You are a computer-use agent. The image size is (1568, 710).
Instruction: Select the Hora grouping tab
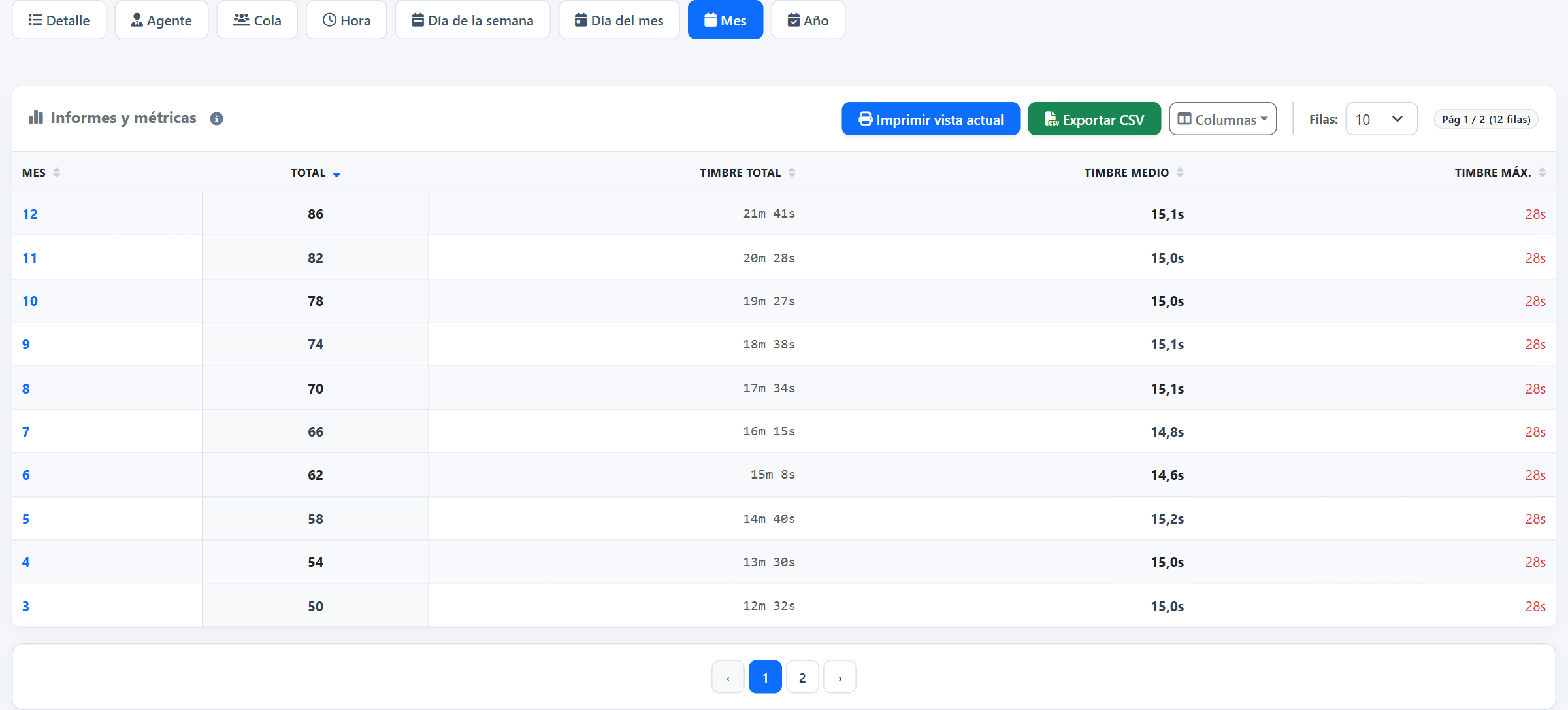(347, 20)
